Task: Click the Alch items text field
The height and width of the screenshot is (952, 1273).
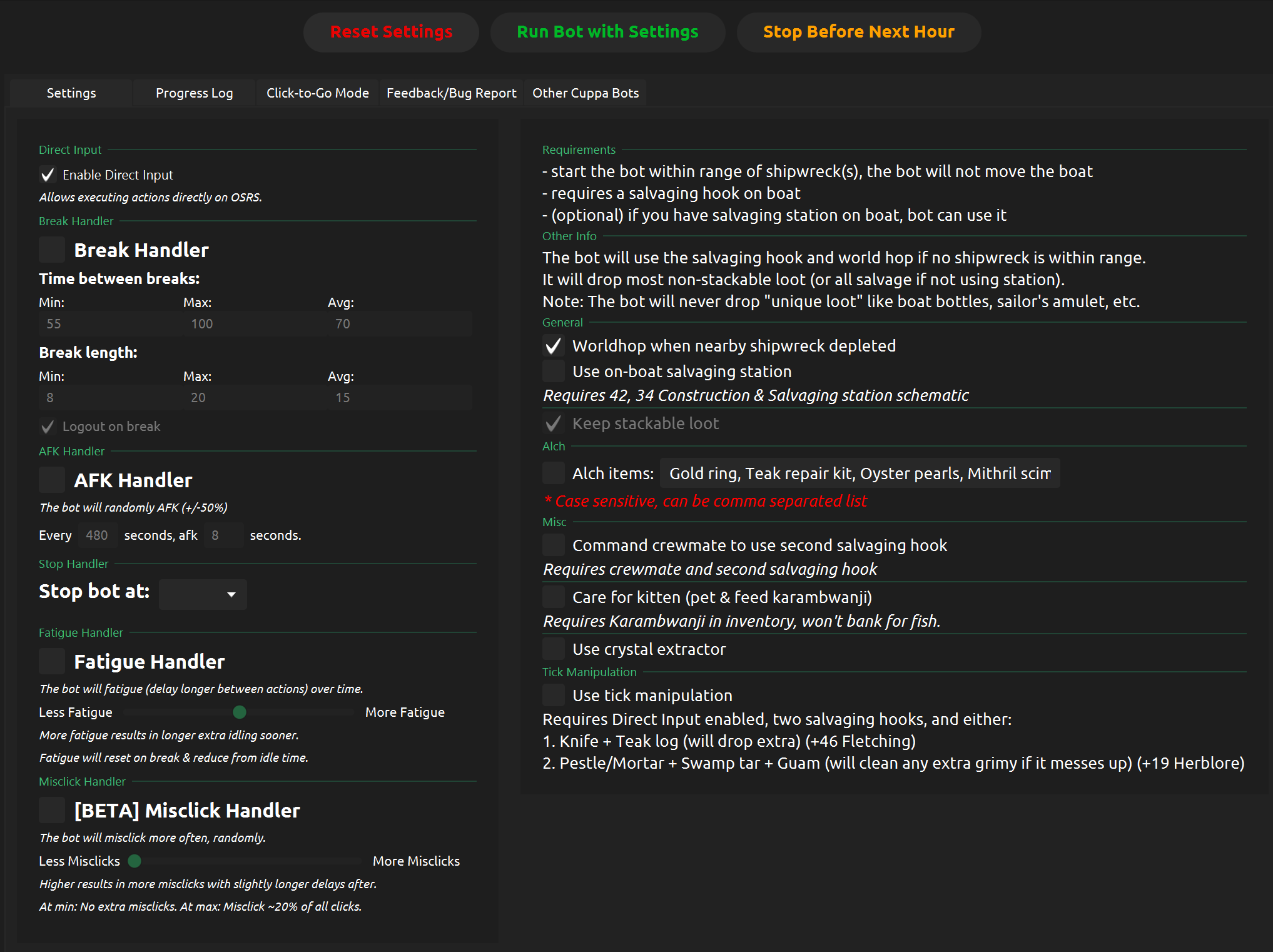Action: click(860, 473)
